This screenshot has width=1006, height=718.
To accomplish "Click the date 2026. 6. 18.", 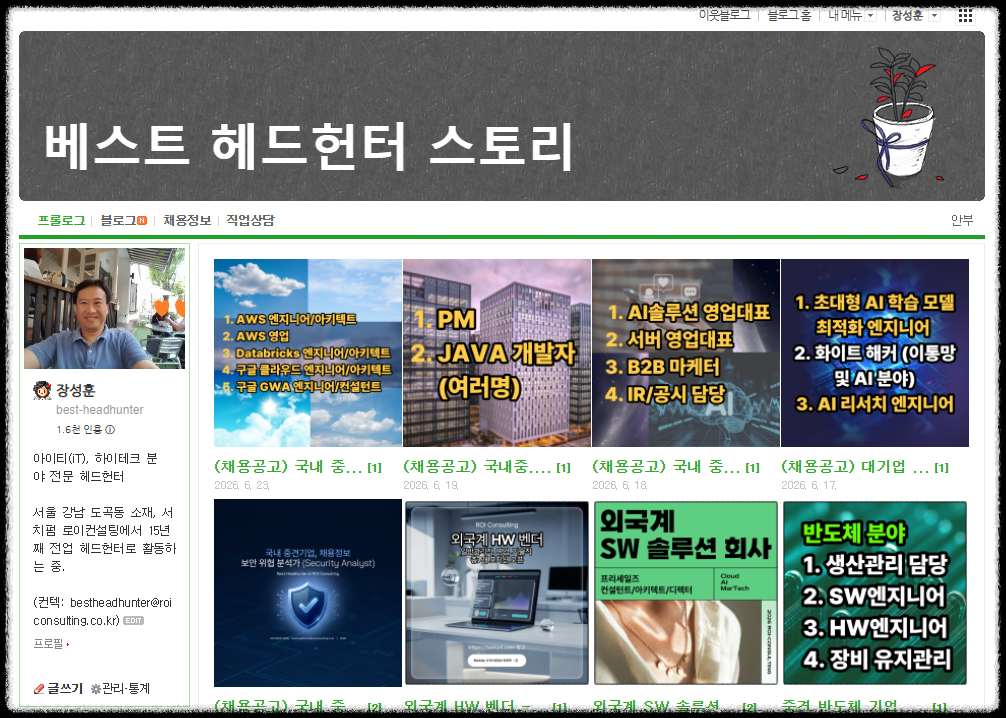I will coord(620,485).
